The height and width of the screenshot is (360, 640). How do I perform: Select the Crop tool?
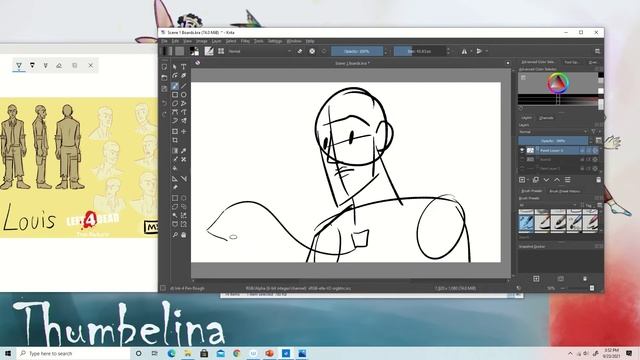click(x=175, y=140)
